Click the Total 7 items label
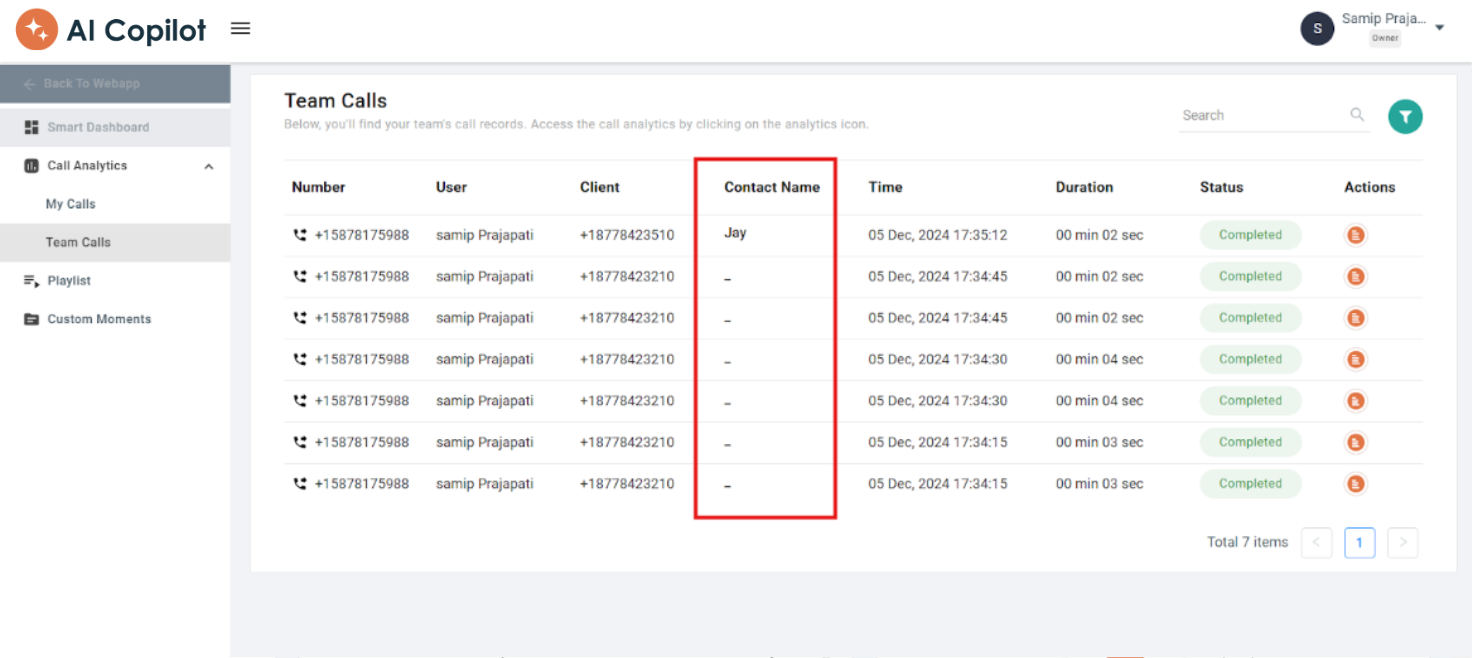The image size is (1472, 658). pos(1247,542)
